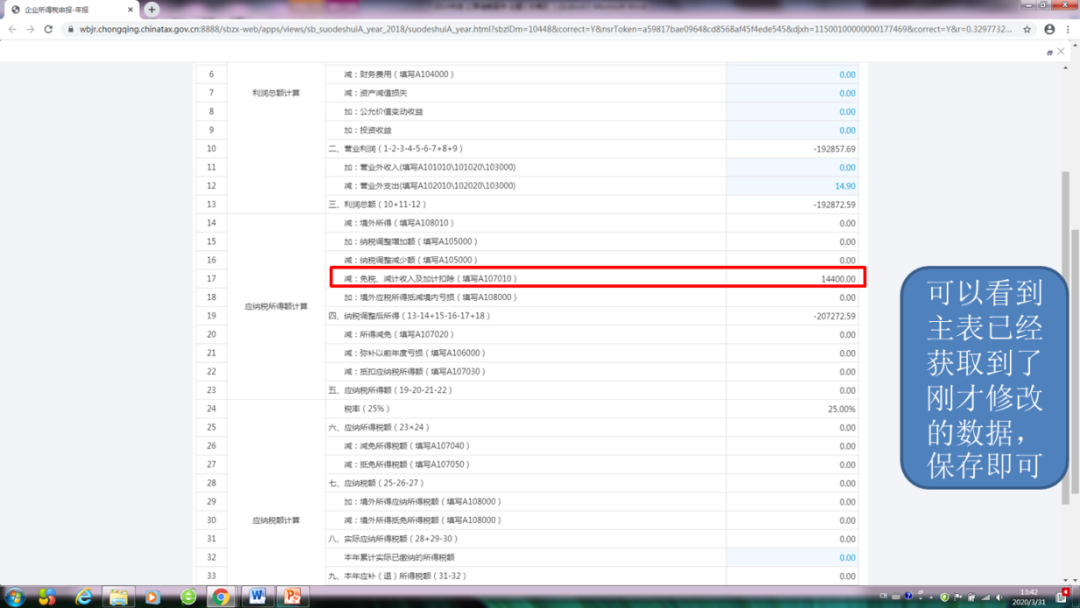Screen dimensions: 1080x608
Task: Click the address bar URL
Action: 544,29
